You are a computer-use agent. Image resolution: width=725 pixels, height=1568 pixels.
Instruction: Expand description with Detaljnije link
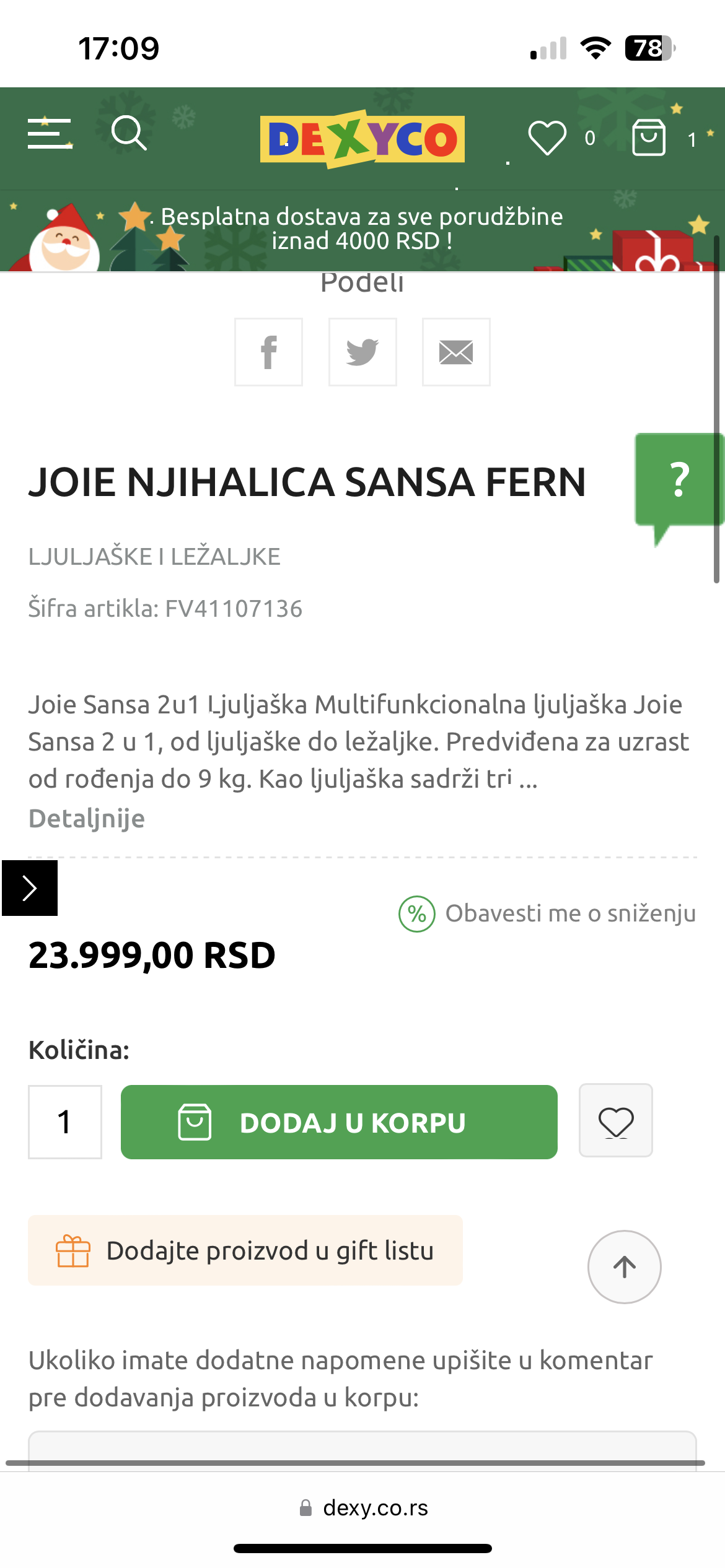pyautogui.click(x=87, y=819)
